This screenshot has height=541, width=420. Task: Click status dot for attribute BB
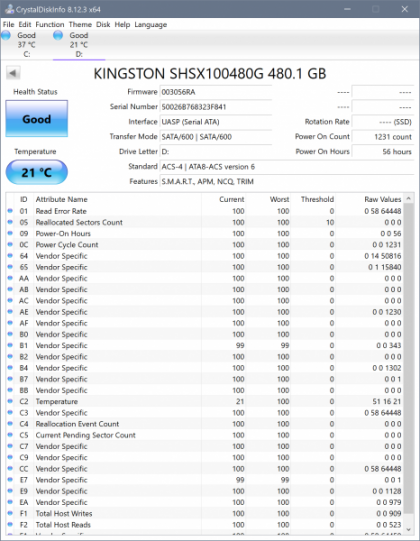tap(10, 390)
